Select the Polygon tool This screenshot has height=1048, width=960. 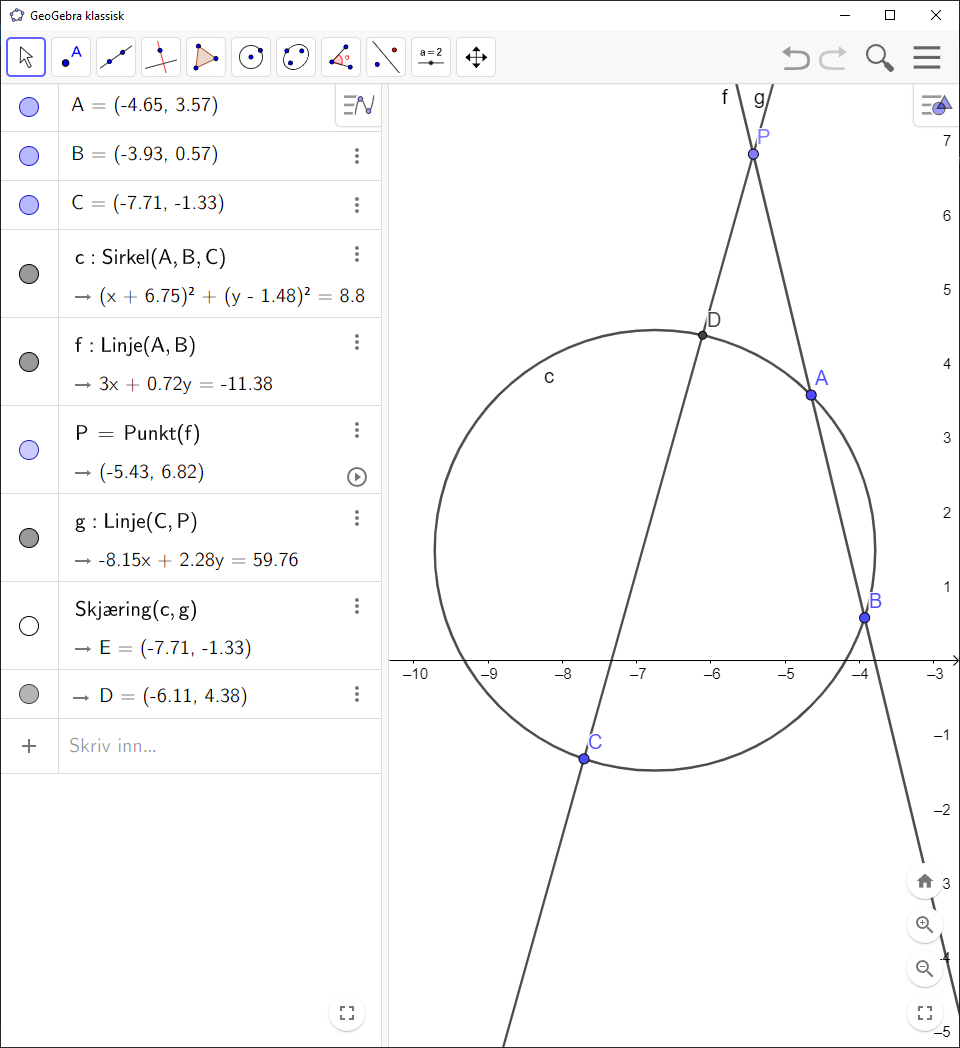point(206,57)
